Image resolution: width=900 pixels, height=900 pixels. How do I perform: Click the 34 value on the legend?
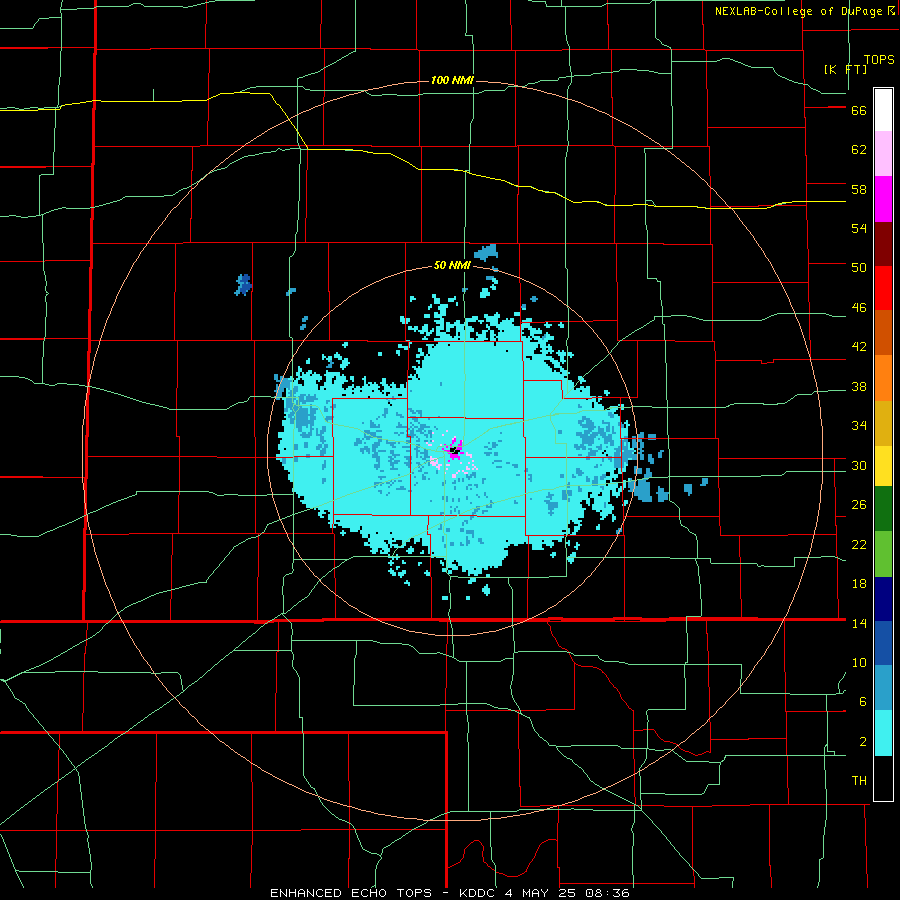[x=859, y=426]
